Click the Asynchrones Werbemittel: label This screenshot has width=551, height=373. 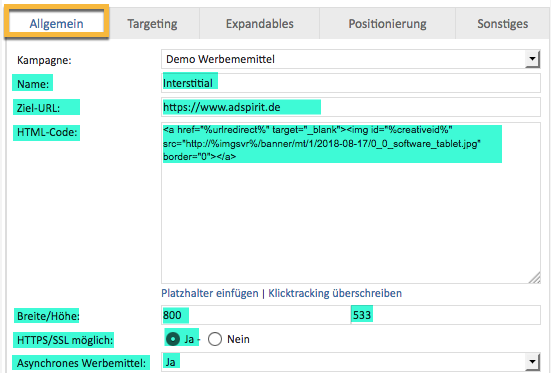coord(81,363)
